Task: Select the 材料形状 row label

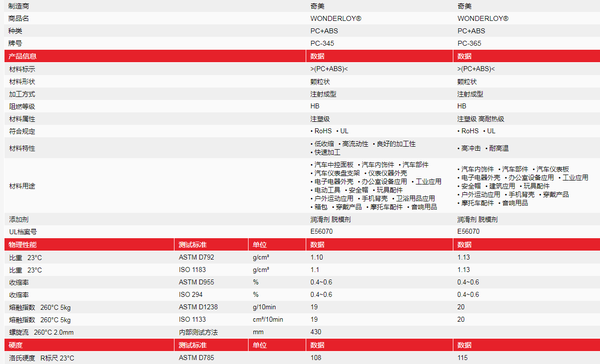Action: click(22, 82)
